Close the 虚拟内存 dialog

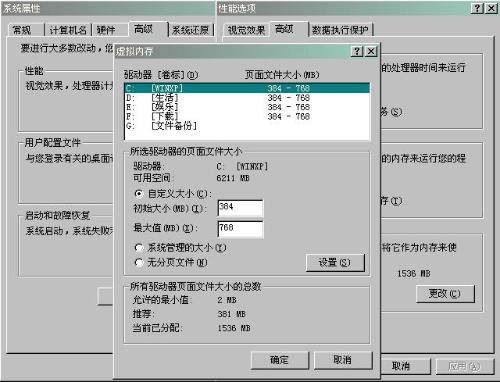click(371, 51)
